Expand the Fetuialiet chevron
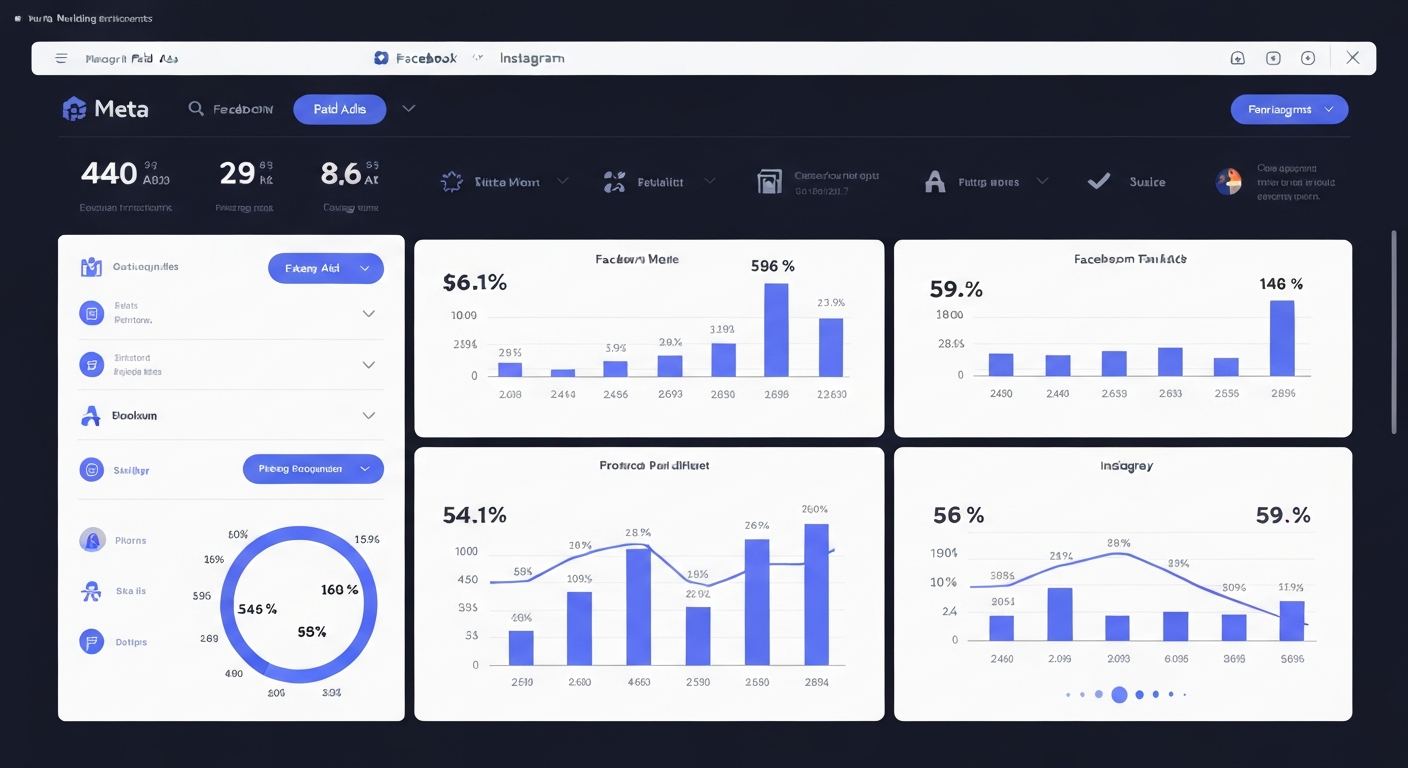 coord(709,181)
